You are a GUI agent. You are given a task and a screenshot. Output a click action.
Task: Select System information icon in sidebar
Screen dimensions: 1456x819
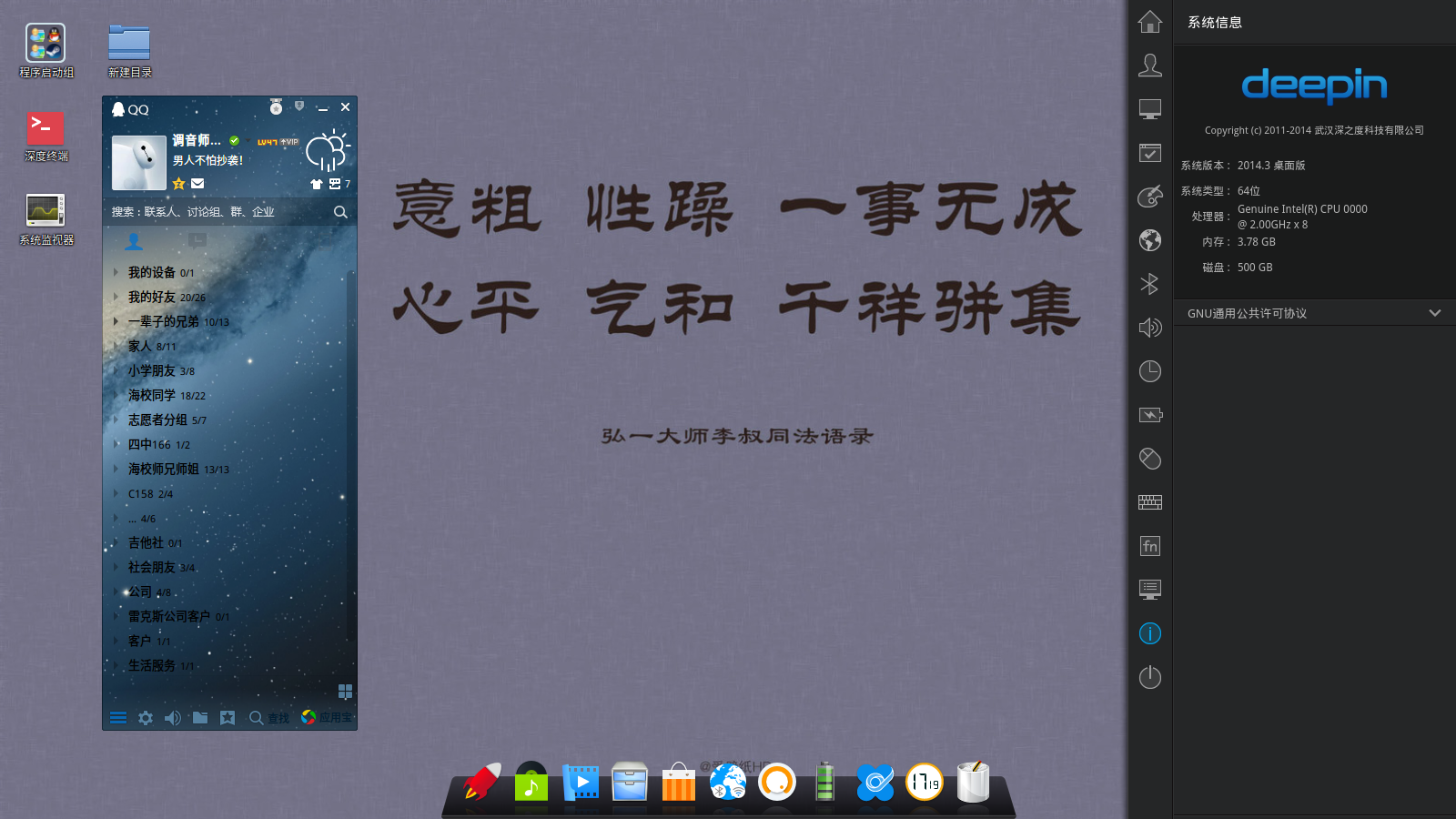(x=1150, y=633)
